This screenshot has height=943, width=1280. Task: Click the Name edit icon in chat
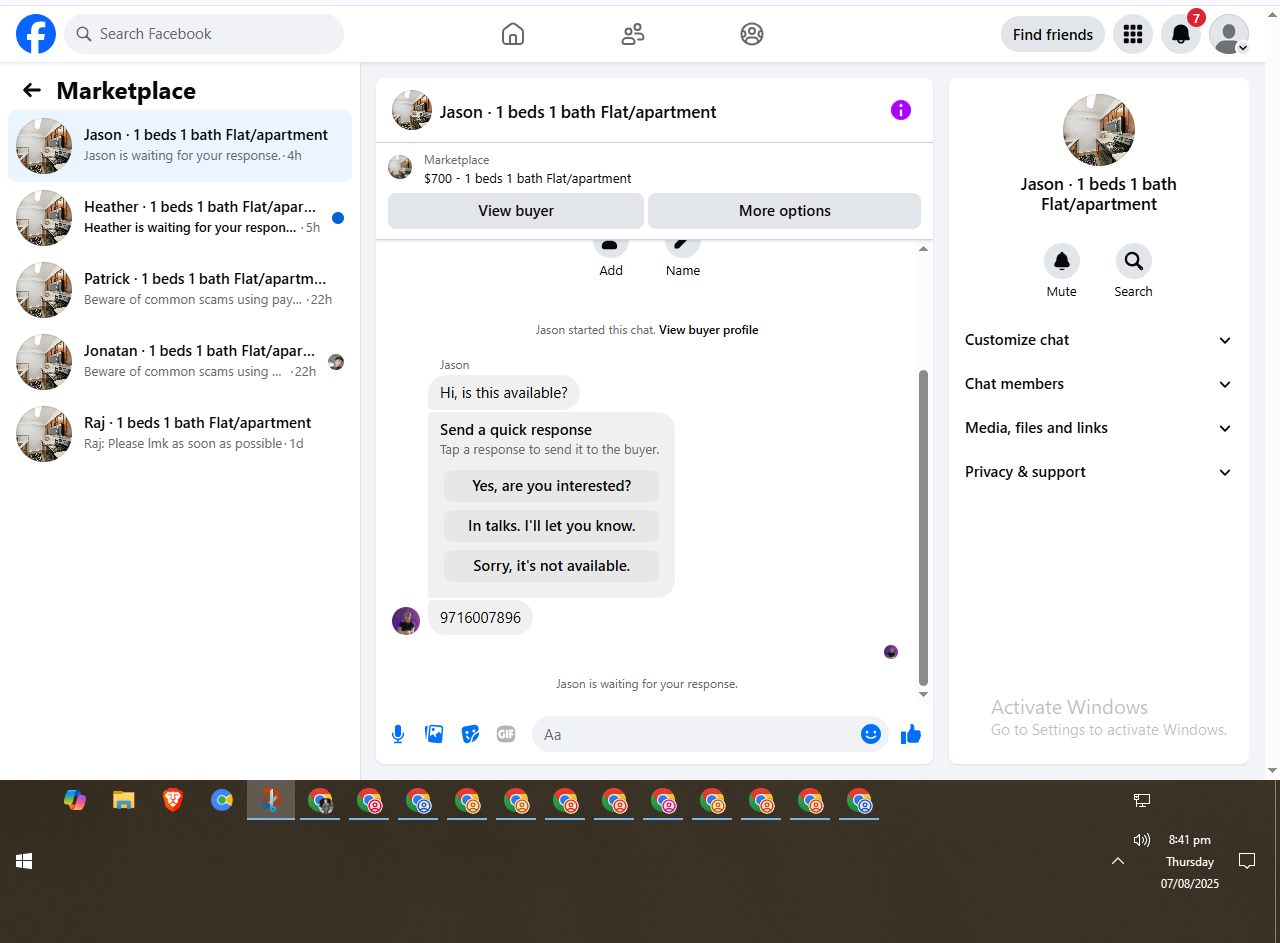pos(683,246)
